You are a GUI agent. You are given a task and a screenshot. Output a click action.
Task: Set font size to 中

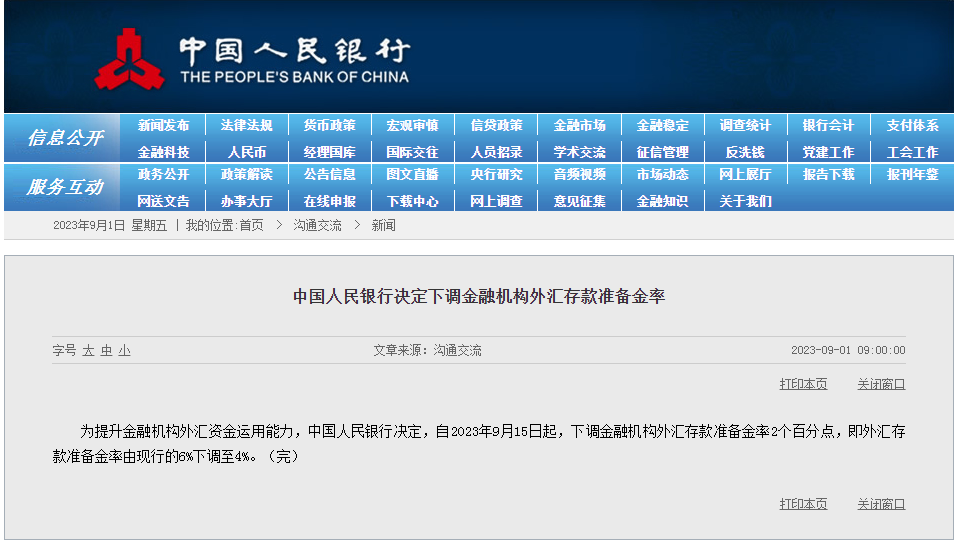click(107, 350)
